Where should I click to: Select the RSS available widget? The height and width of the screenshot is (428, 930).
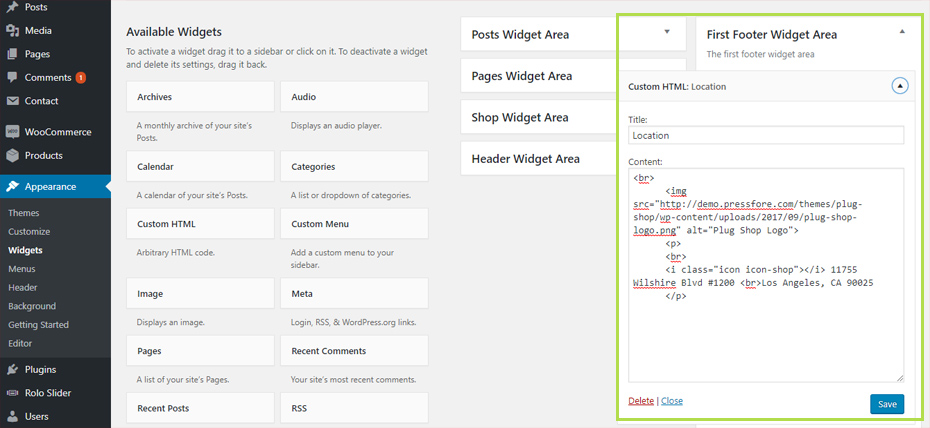(x=354, y=408)
